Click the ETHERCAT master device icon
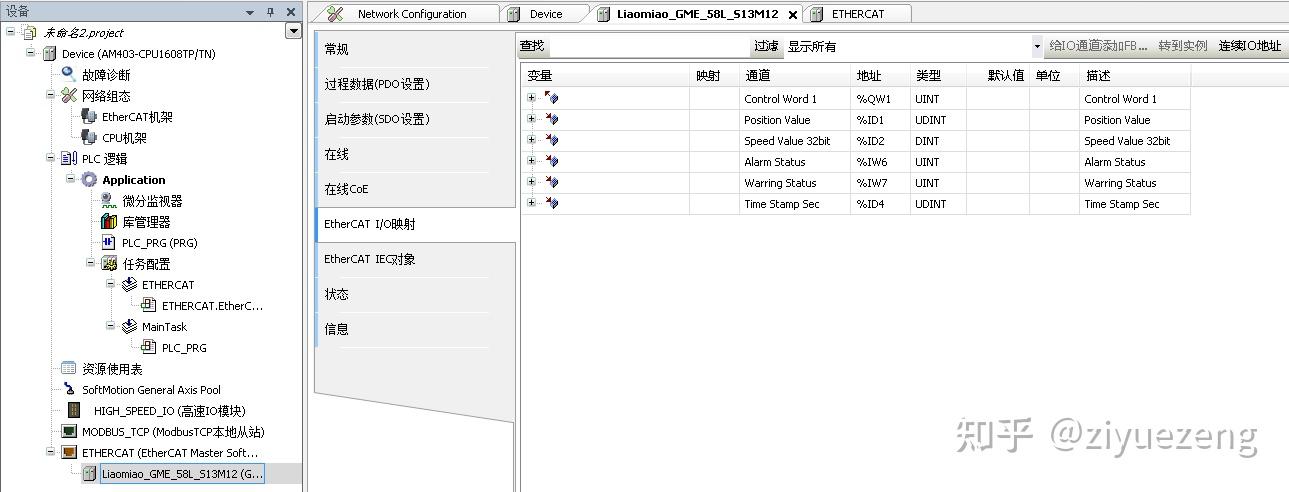 69,453
